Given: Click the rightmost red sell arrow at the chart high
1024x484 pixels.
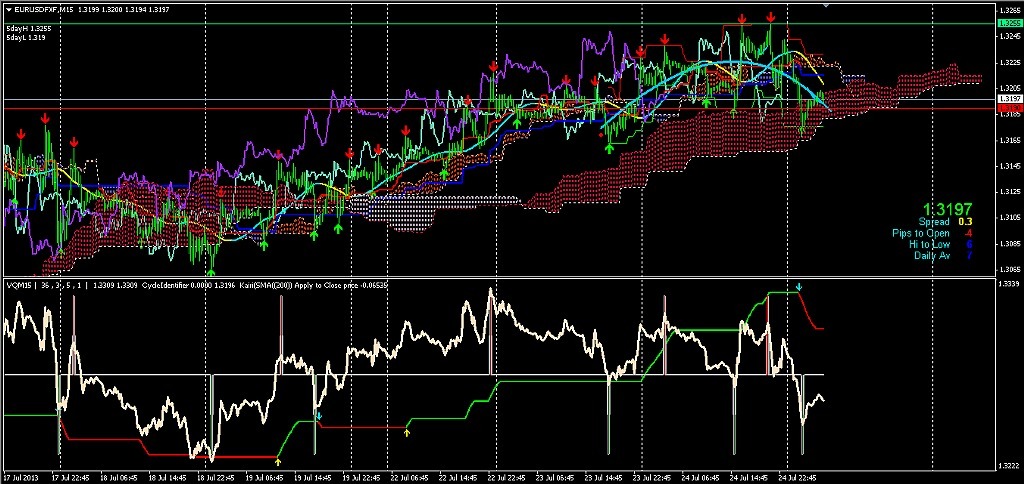Looking at the screenshot, I should (x=772, y=18).
